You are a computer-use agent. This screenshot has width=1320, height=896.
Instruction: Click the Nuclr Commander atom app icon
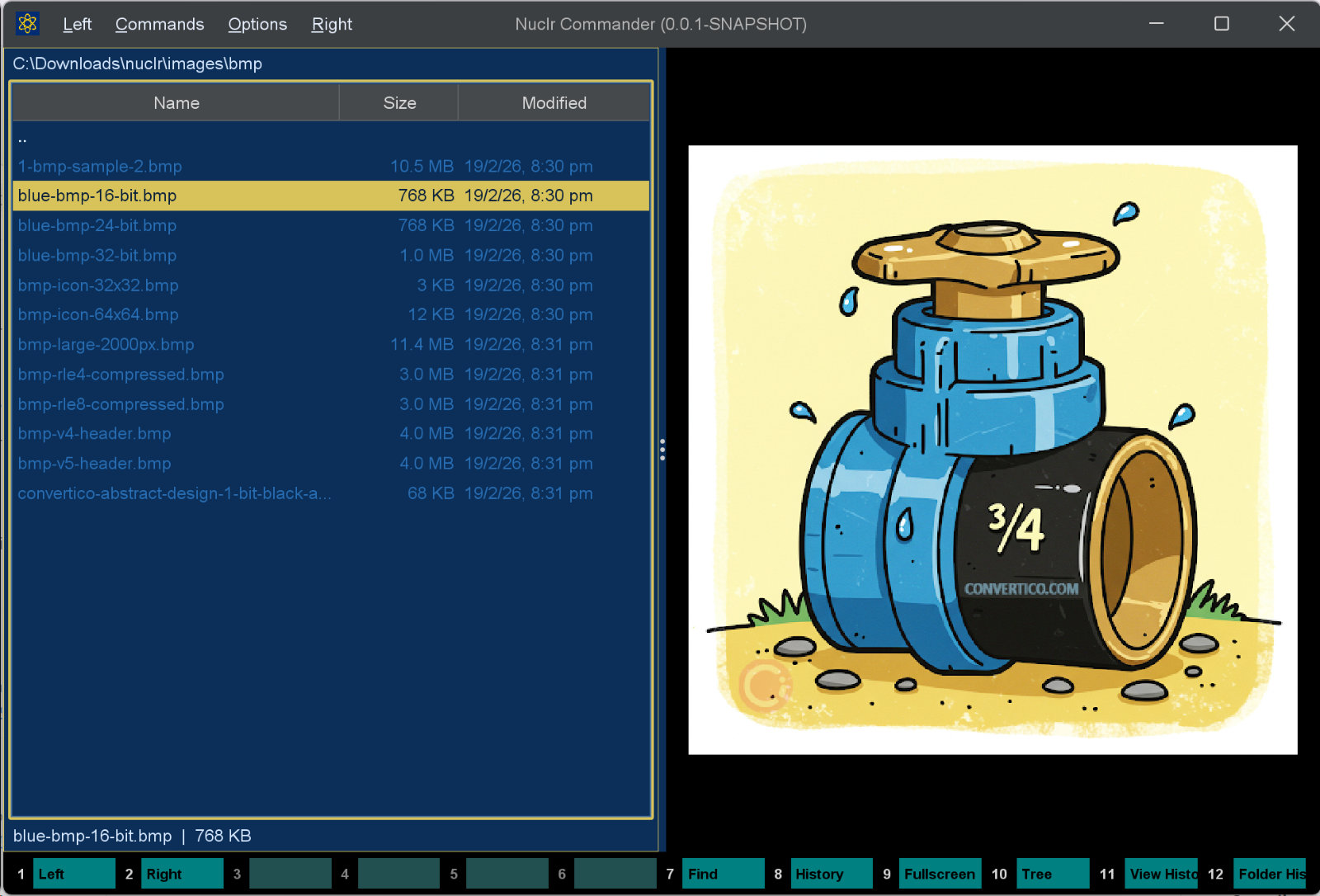(x=27, y=23)
